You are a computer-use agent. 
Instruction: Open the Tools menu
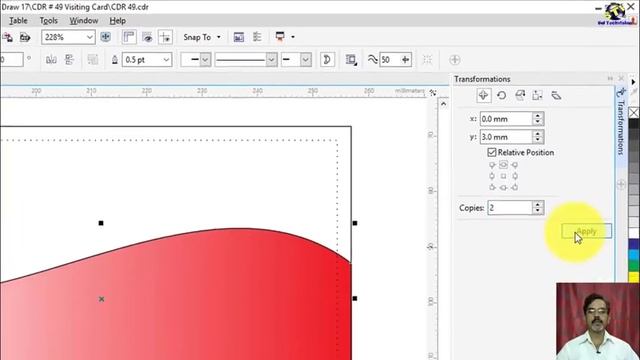click(x=49, y=20)
